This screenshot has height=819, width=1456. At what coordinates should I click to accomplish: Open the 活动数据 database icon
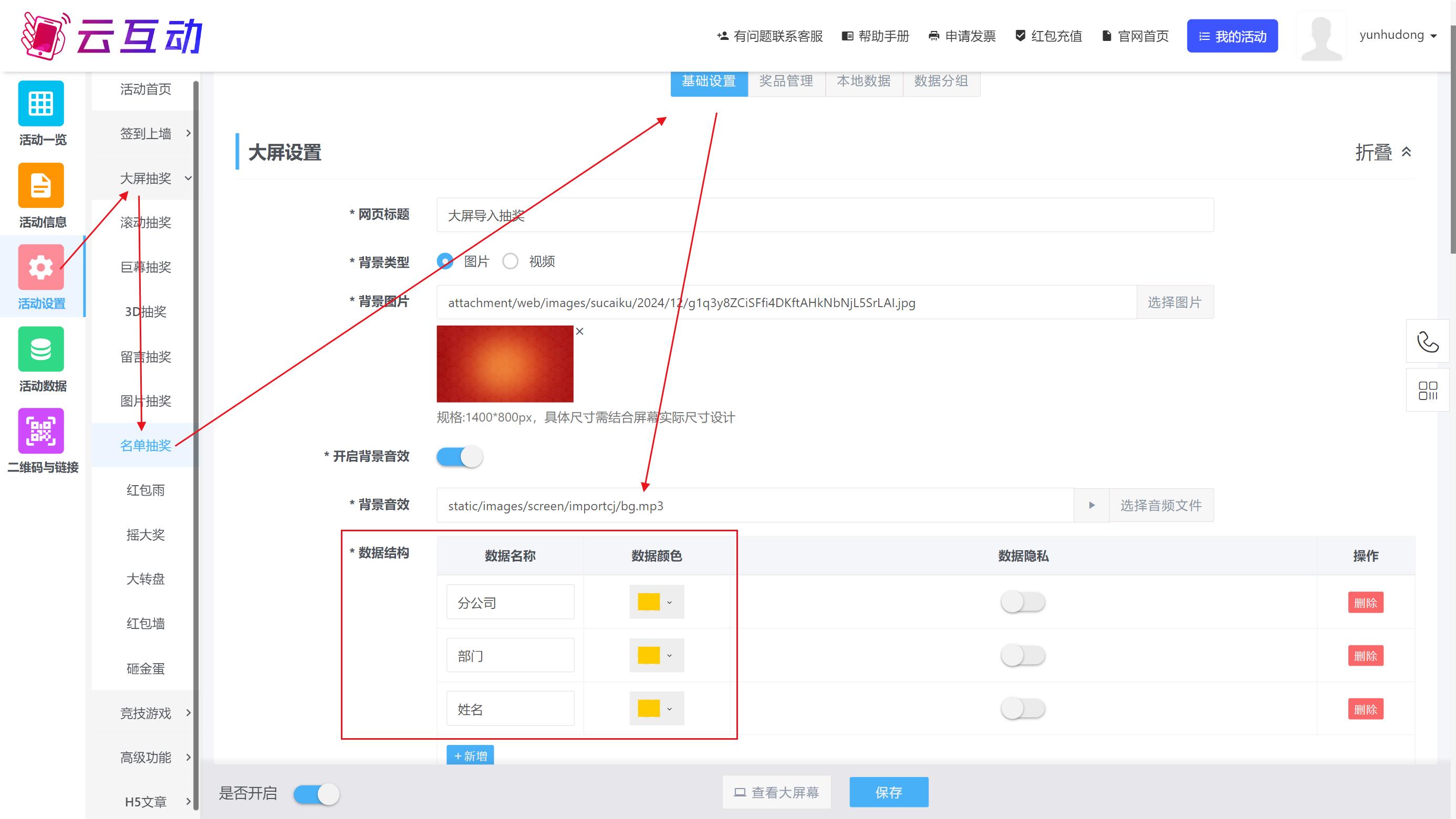point(40,349)
